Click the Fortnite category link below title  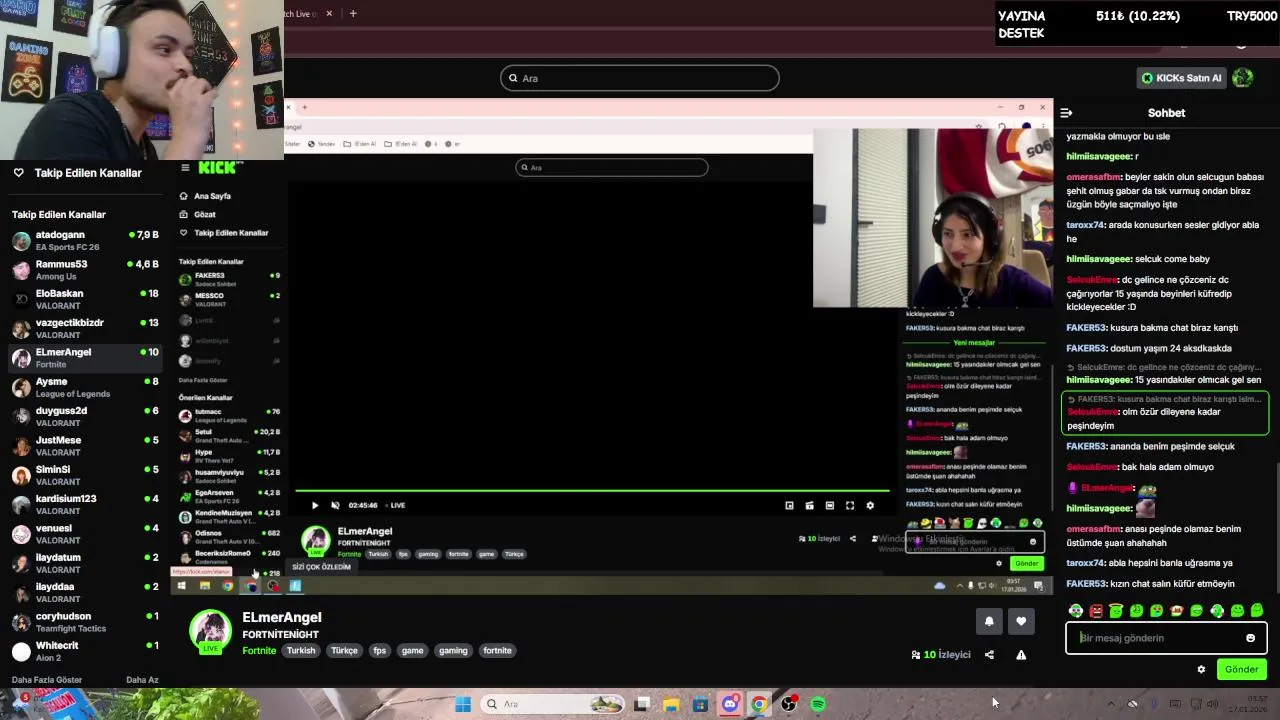(259, 651)
